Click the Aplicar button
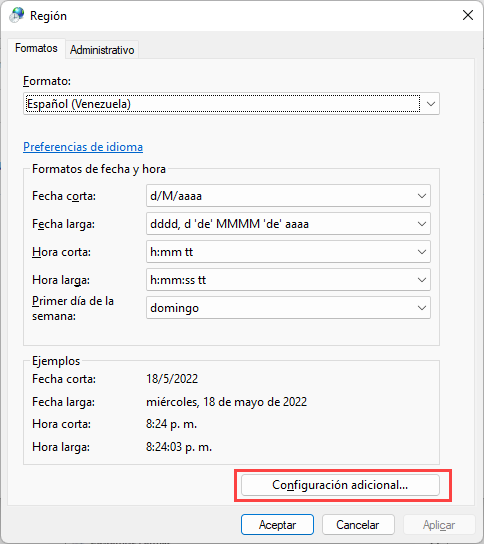Viewport: 484px width, 544px height. 439,525
